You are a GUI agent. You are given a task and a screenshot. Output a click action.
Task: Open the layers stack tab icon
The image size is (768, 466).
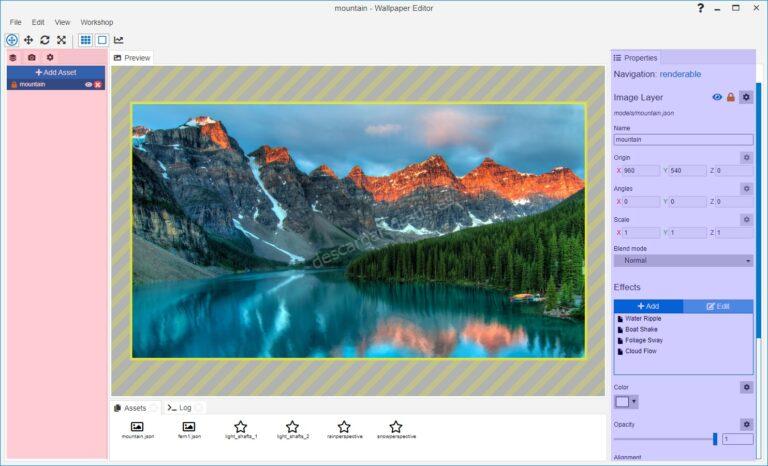pyautogui.click(x=13, y=58)
